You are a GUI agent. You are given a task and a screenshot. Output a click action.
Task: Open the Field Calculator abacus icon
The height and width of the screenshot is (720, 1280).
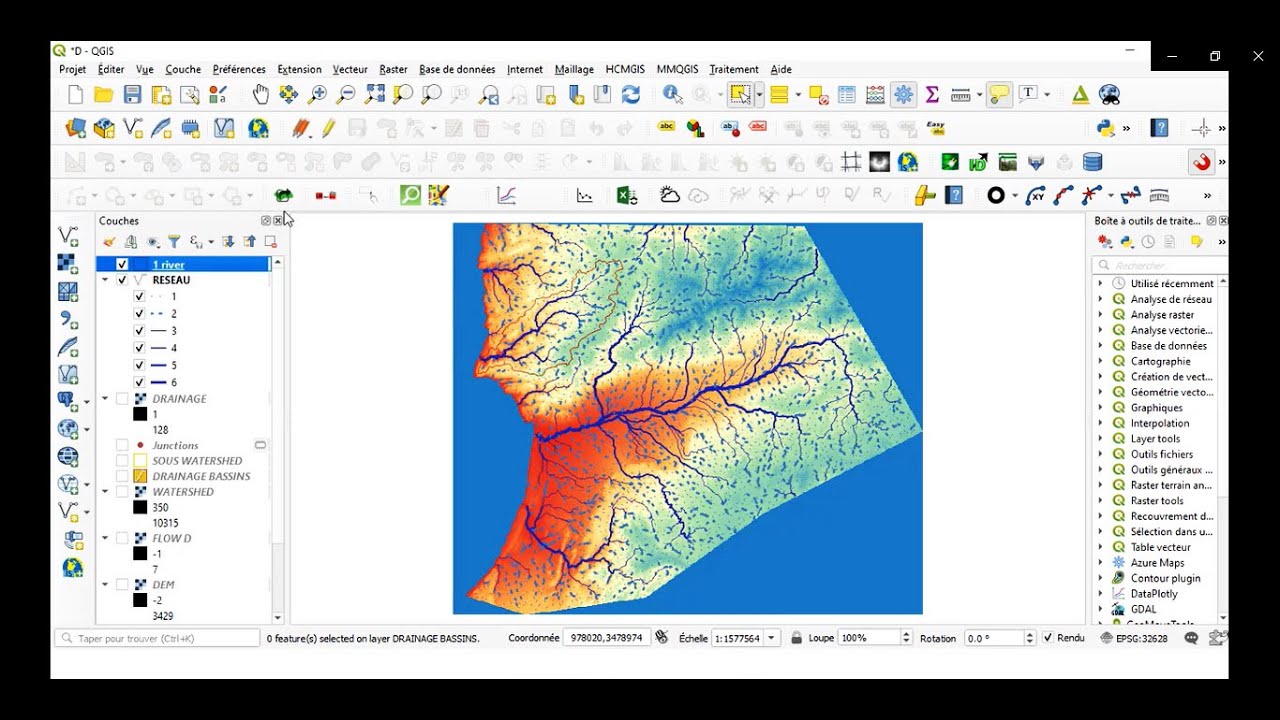[875, 95]
